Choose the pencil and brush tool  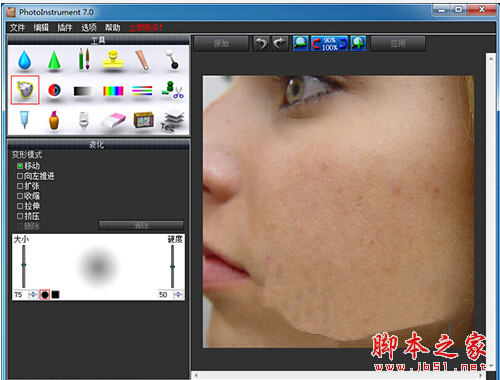point(84,59)
